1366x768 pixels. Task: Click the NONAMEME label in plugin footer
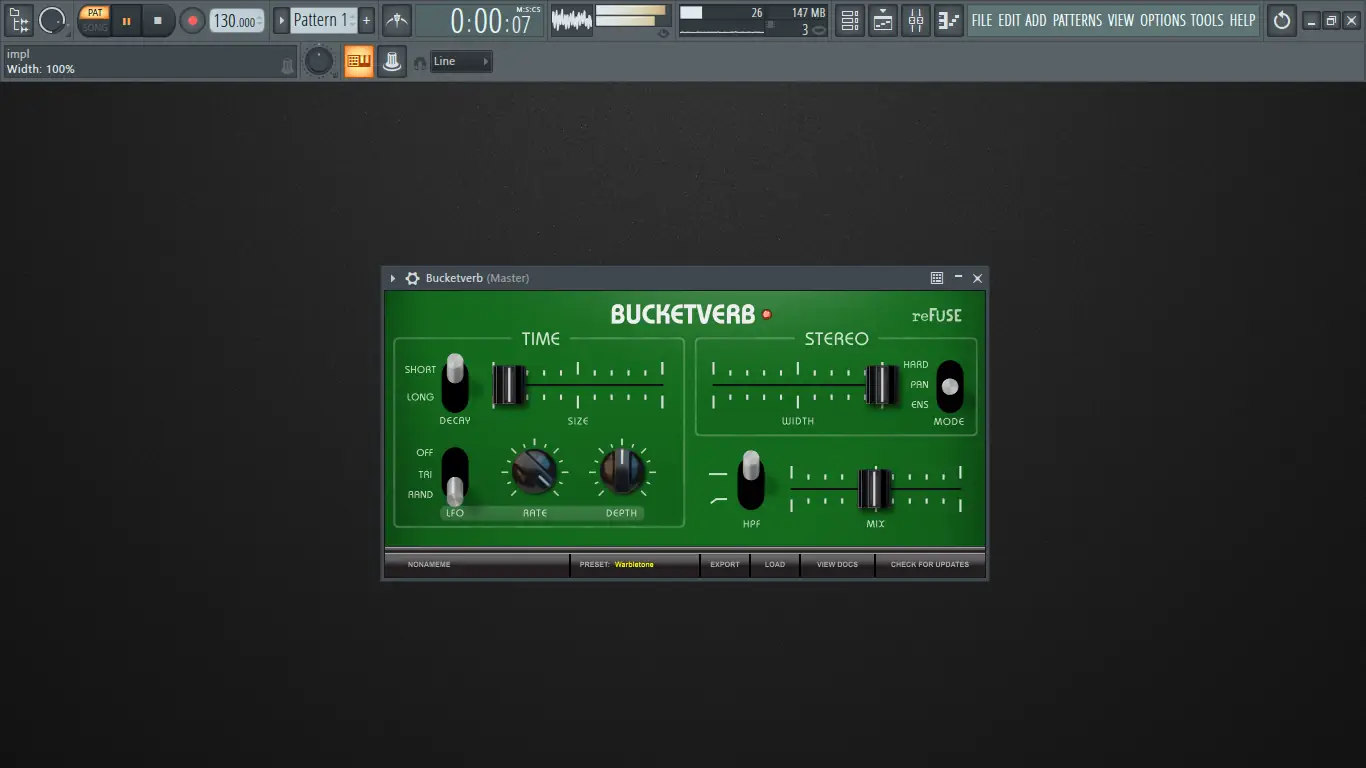(429, 565)
